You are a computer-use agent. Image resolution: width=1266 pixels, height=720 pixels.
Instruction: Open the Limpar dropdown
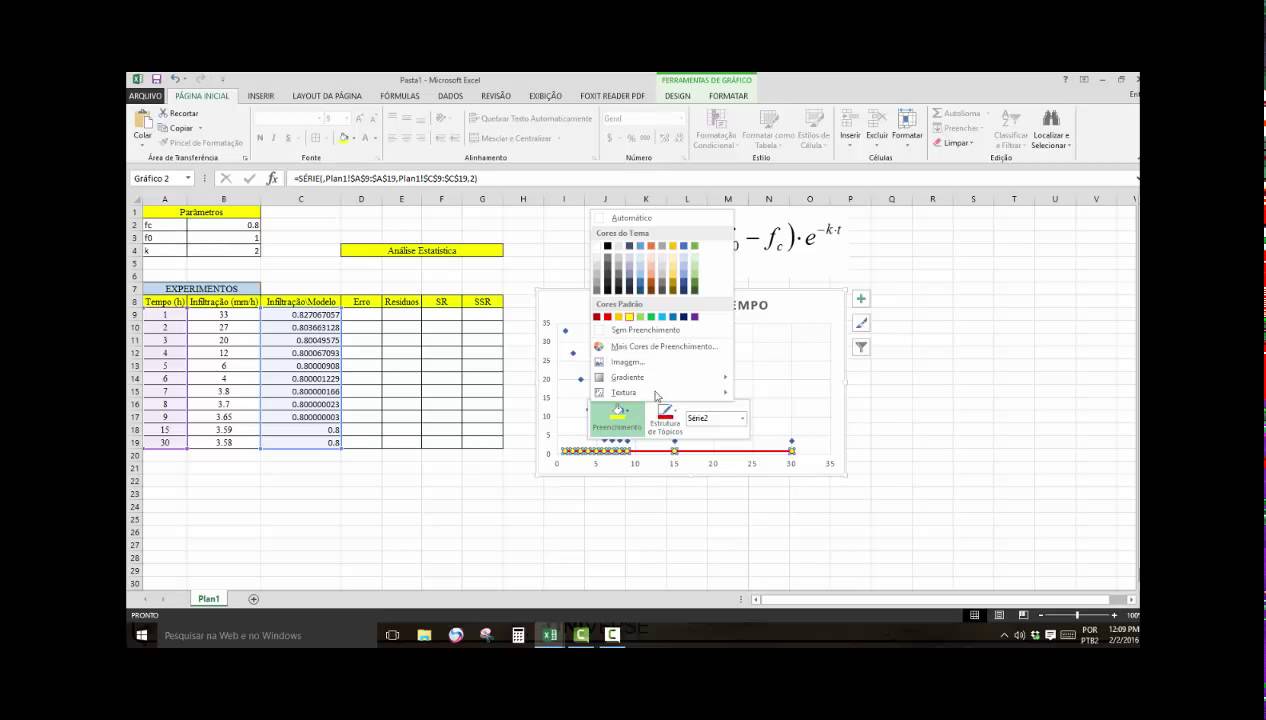[971, 143]
